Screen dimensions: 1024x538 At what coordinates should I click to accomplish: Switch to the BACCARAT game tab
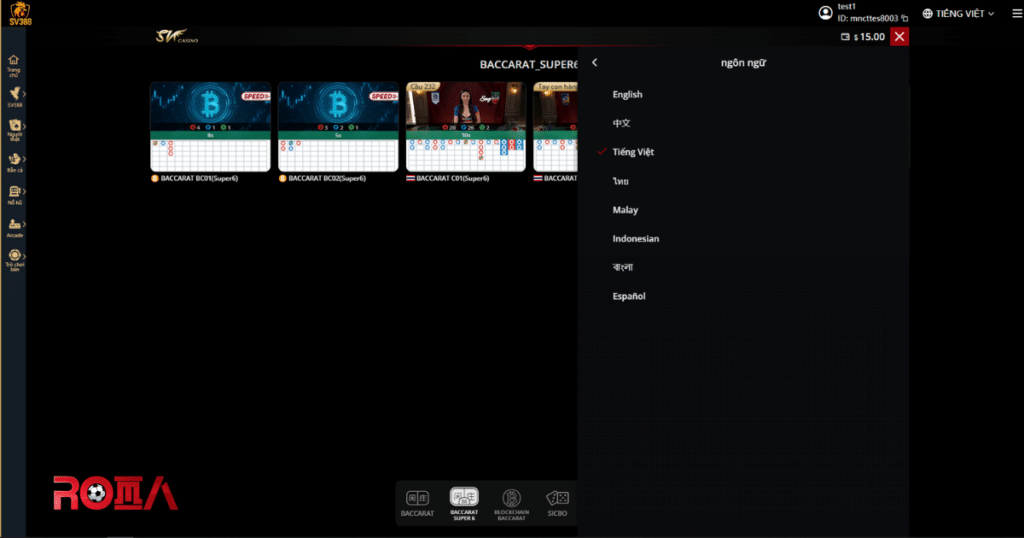tap(417, 503)
